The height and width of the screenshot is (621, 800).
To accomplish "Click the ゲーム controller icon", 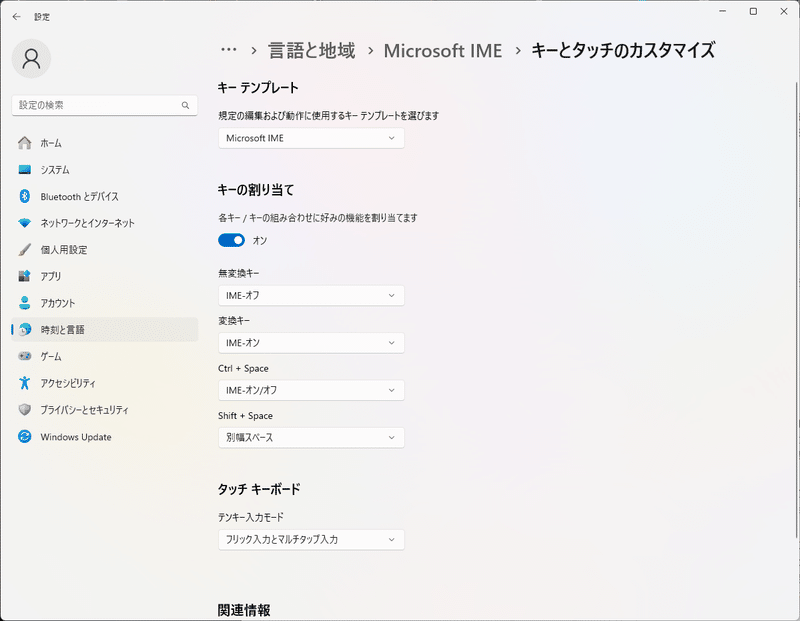I will click(x=24, y=356).
